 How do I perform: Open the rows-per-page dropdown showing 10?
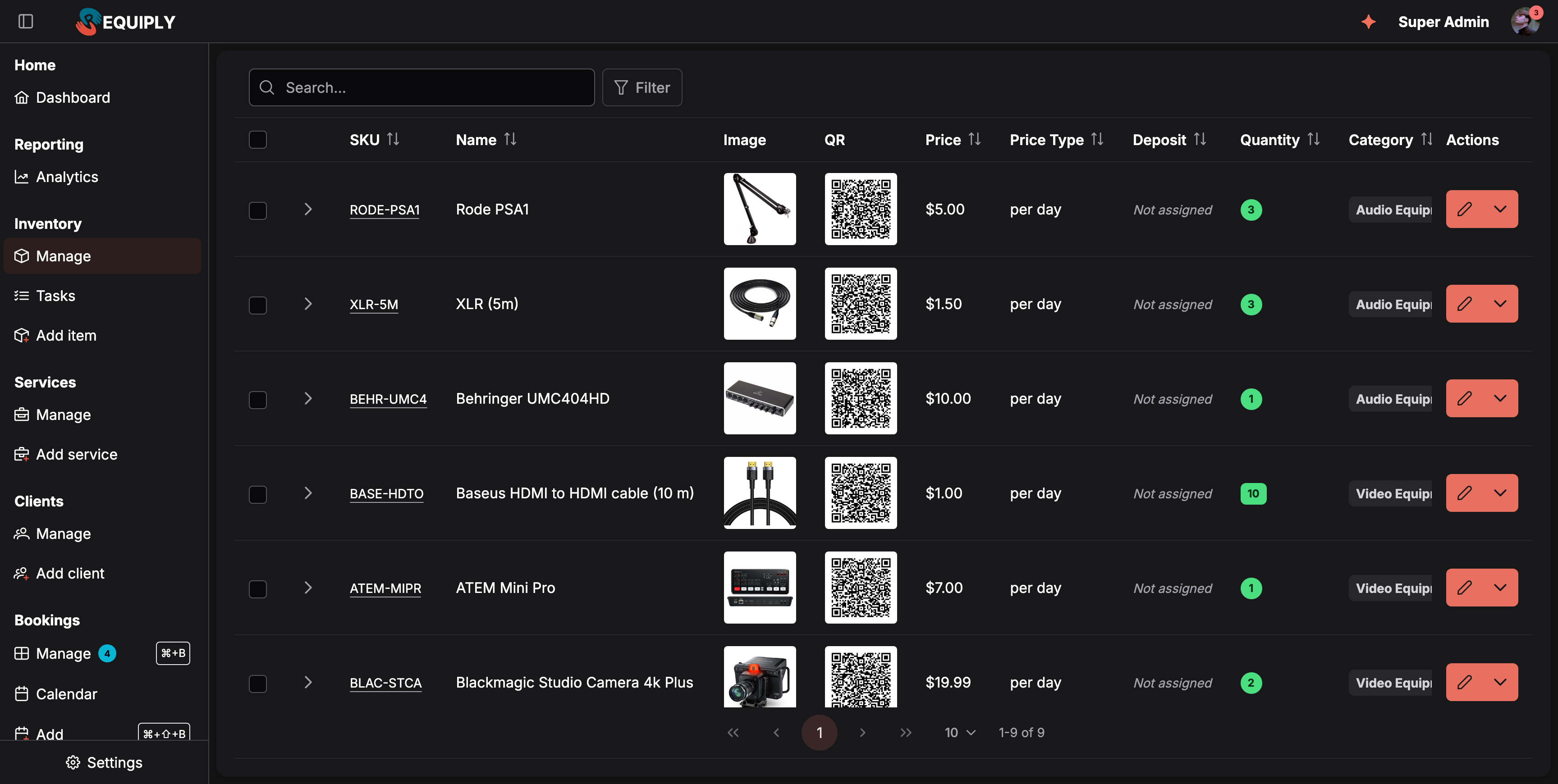point(960,733)
